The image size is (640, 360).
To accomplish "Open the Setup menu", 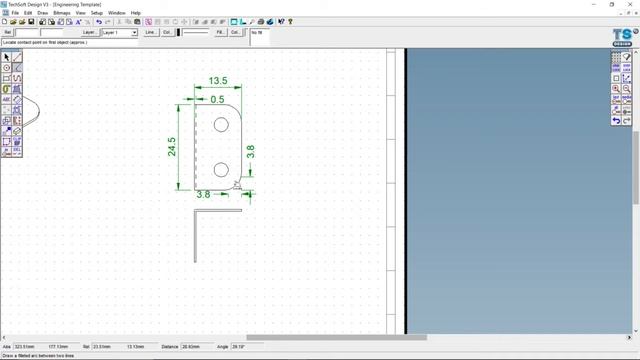I will point(96,13).
